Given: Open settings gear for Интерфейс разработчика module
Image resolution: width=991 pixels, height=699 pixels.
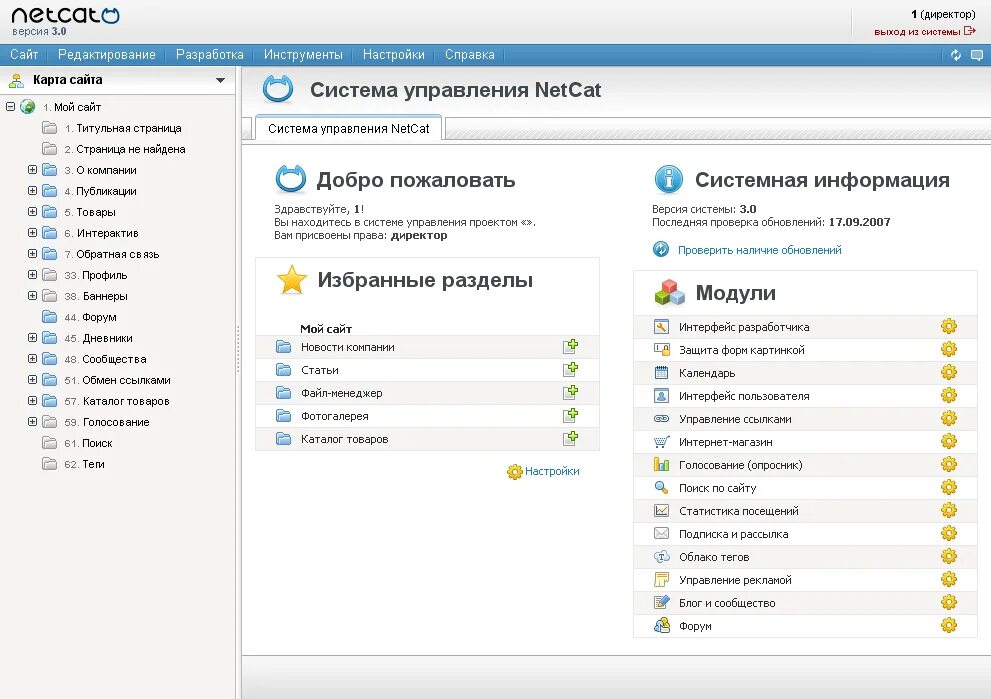Looking at the screenshot, I should (x=948, y=326).
